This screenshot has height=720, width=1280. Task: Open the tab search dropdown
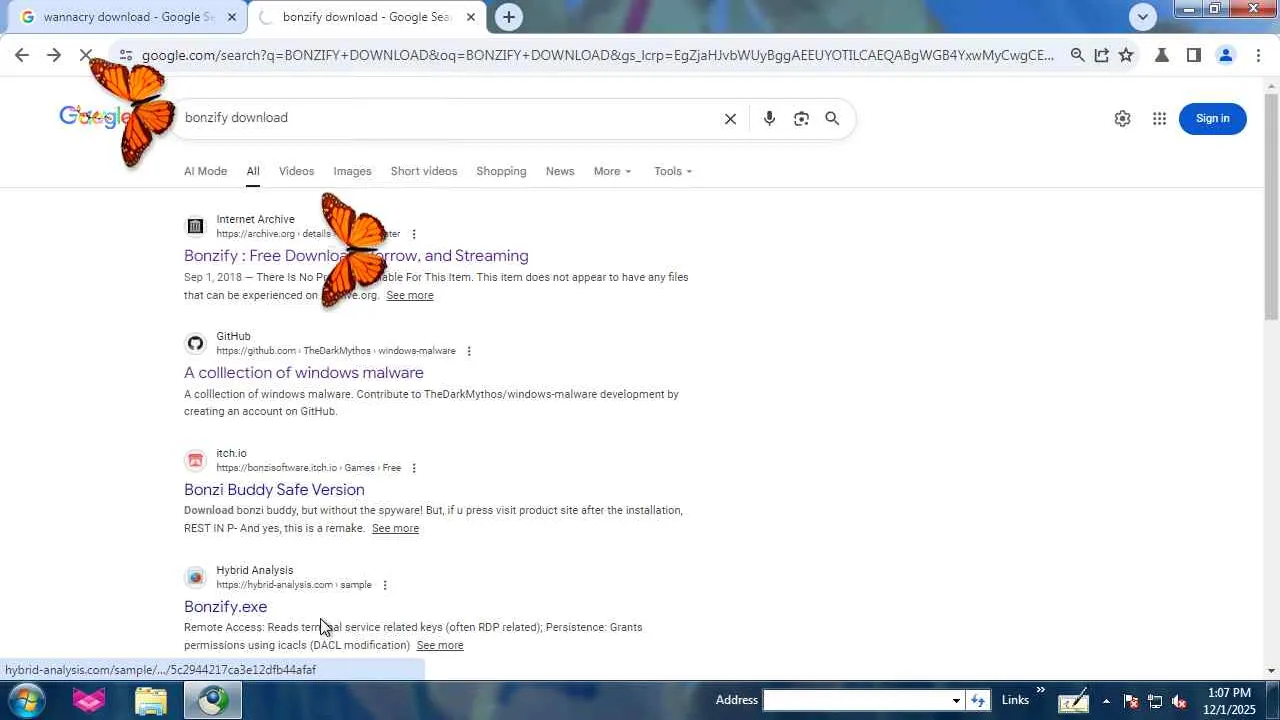coord(1143,16)
